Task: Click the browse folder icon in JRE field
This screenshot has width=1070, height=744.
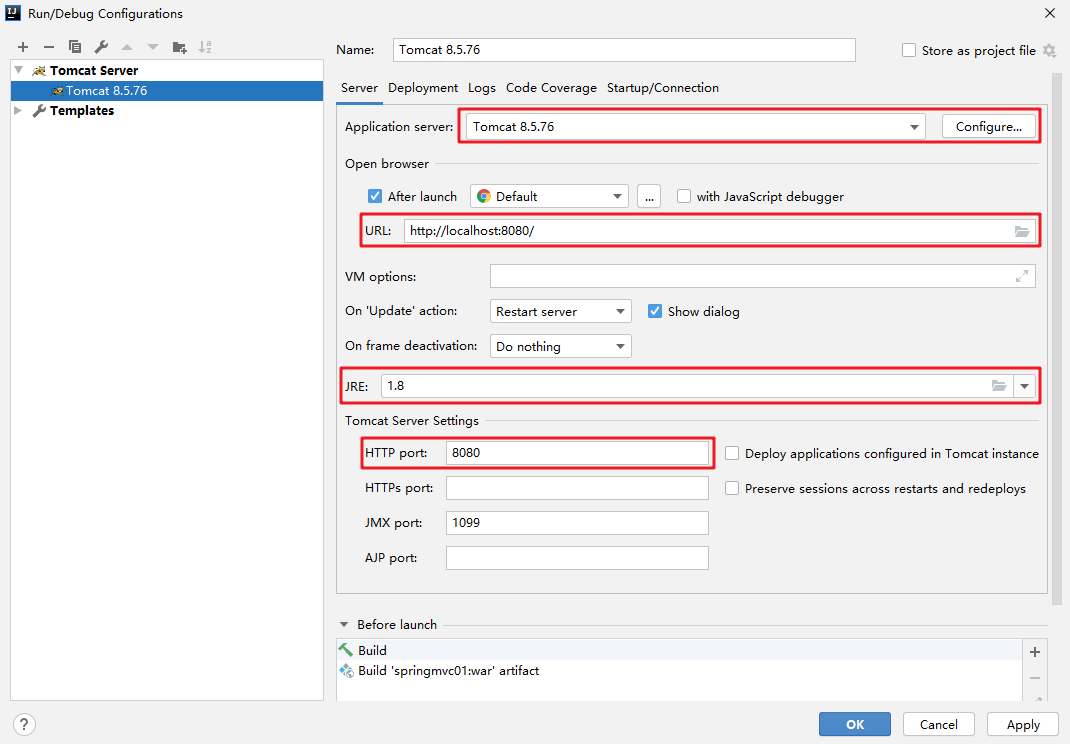Action: click(998, 386)
